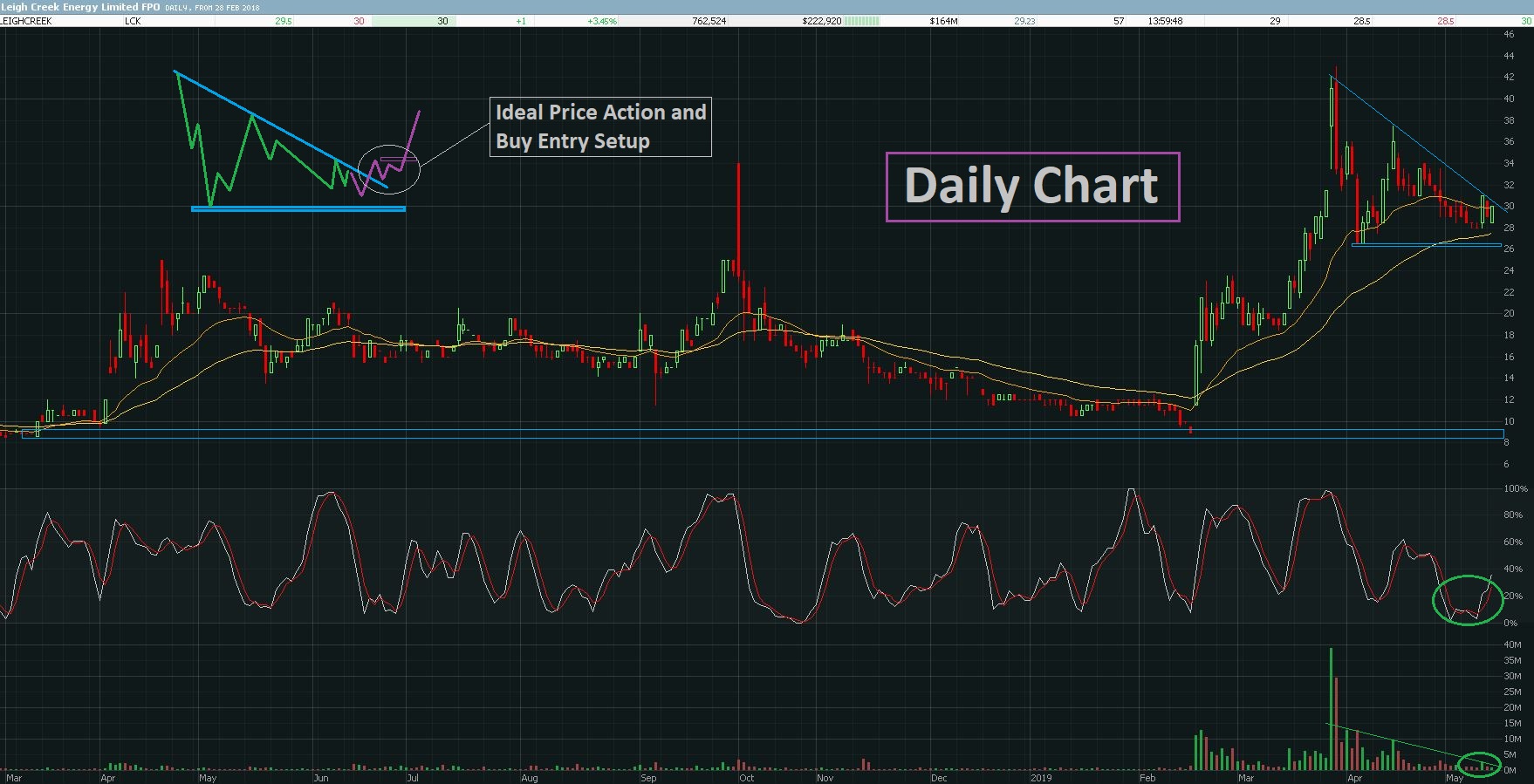Click the Dec label on time axis
The height and width of the screenshot is (784, 1534).
coord(939,778)
